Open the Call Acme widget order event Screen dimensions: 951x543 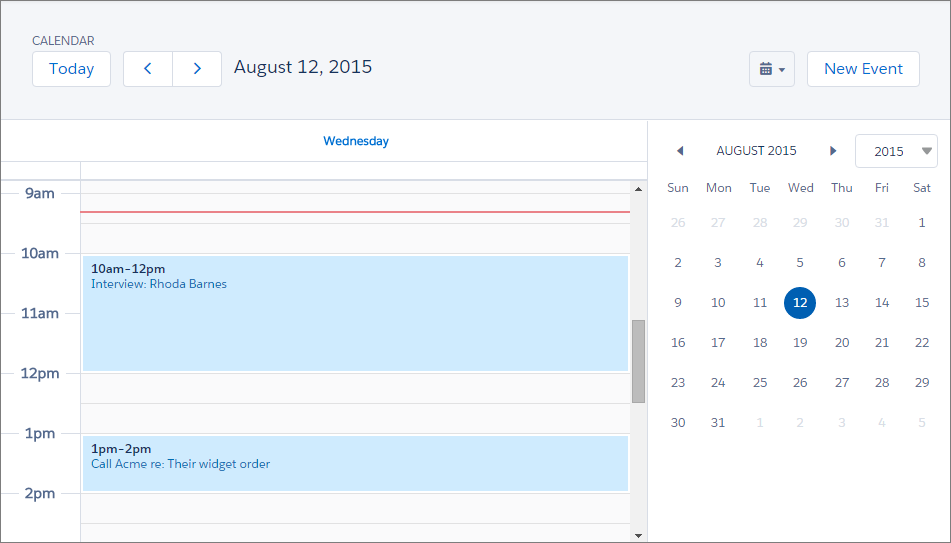click(355, 463)
